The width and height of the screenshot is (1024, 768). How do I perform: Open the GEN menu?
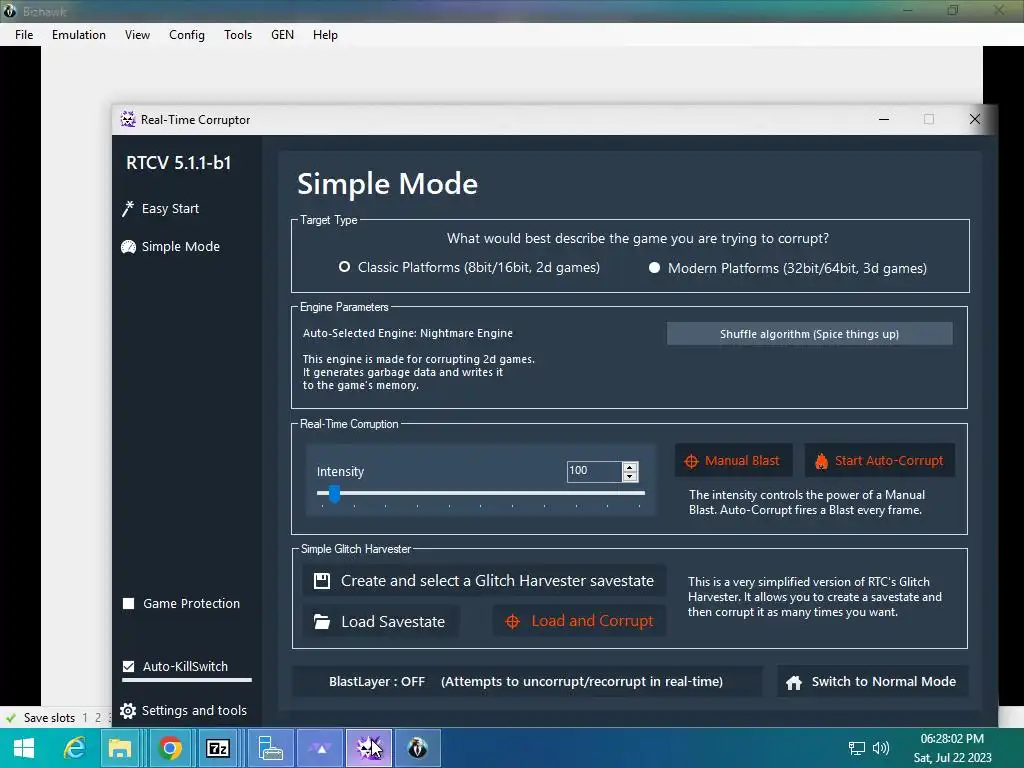coord(282,35)
